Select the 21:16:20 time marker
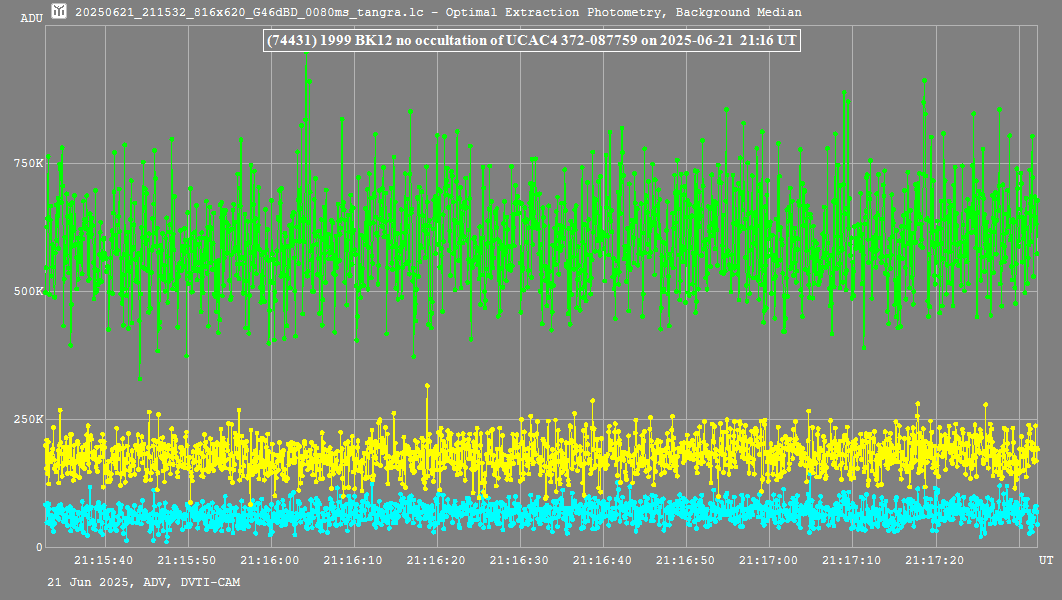Image resolution: width=1062 pixels, height=600 pixels. [x=437, y=563]
